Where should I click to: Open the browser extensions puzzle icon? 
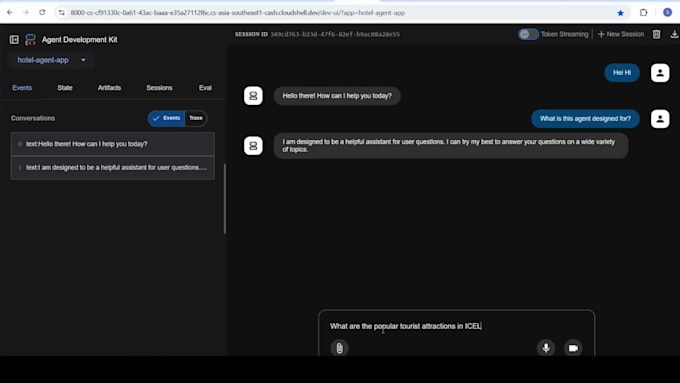(x=644, y=13)
